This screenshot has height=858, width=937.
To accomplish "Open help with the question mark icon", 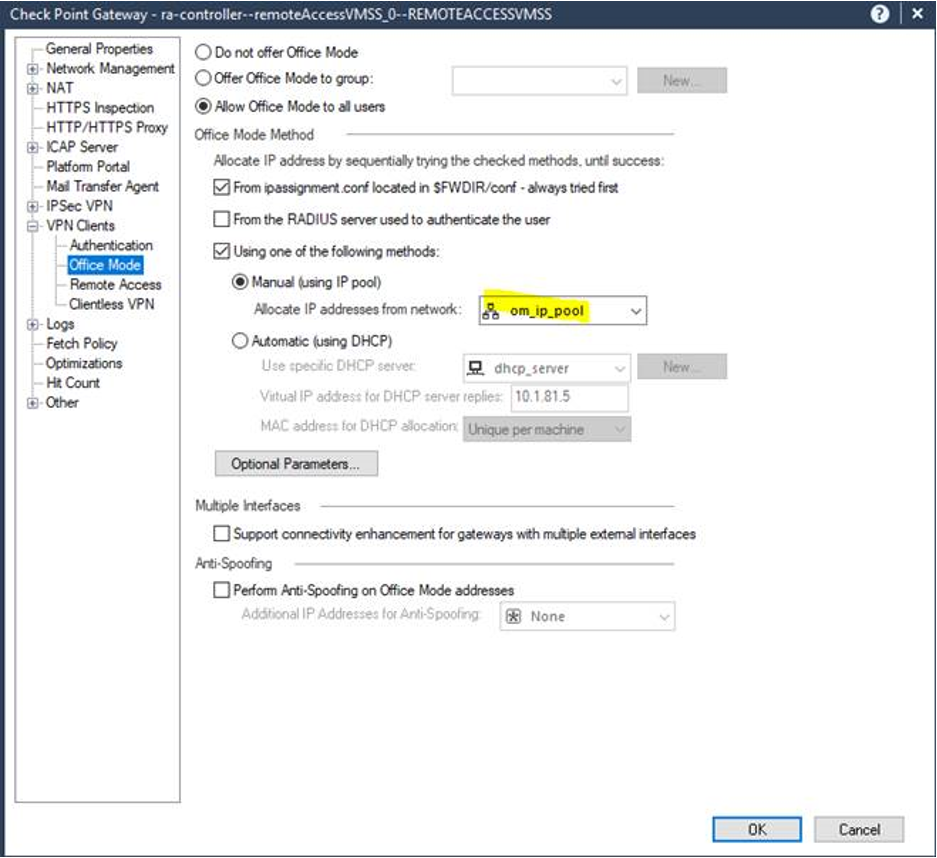I will [880, 14].
